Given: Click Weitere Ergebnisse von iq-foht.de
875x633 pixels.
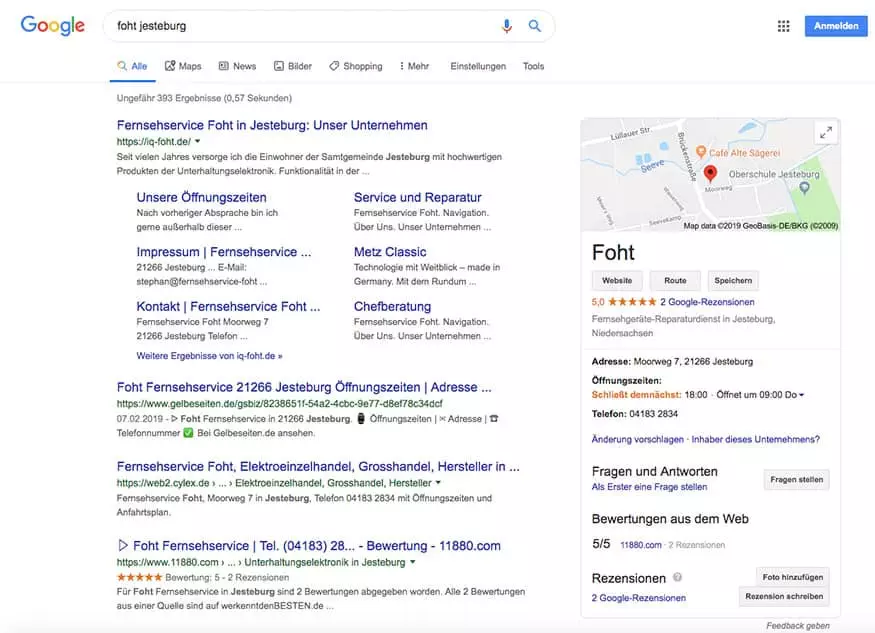Looking at the screenshot, I should pyautogui.click(x=209, y=356).
